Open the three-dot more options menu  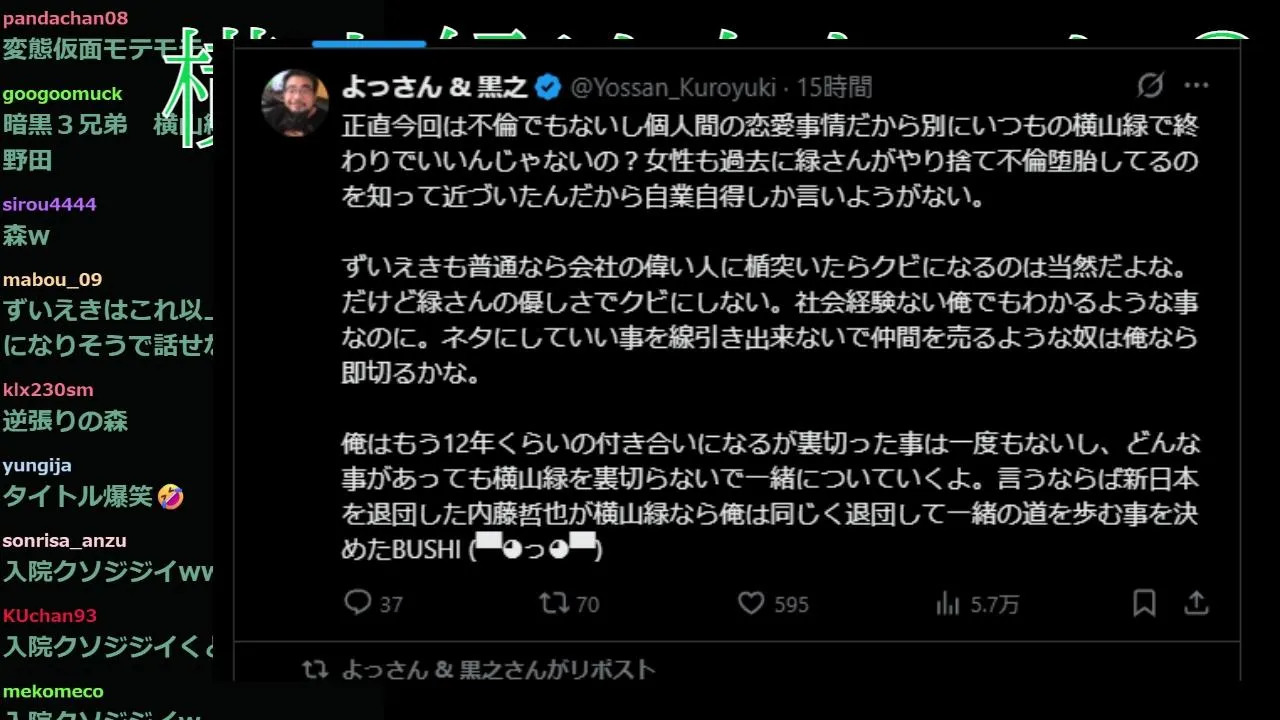coord(1196,86)
